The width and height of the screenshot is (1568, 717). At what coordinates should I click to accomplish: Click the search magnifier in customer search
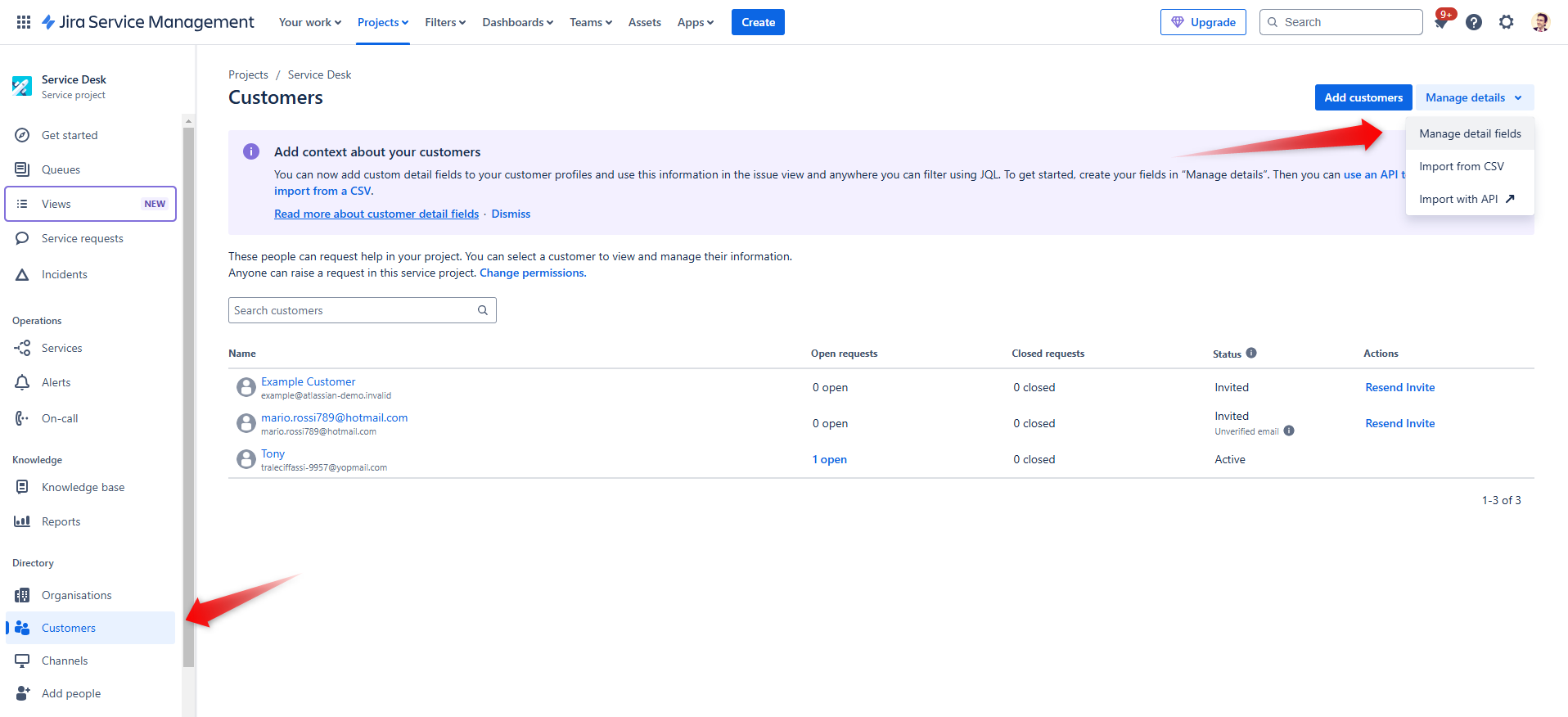(x=483, y=310)
